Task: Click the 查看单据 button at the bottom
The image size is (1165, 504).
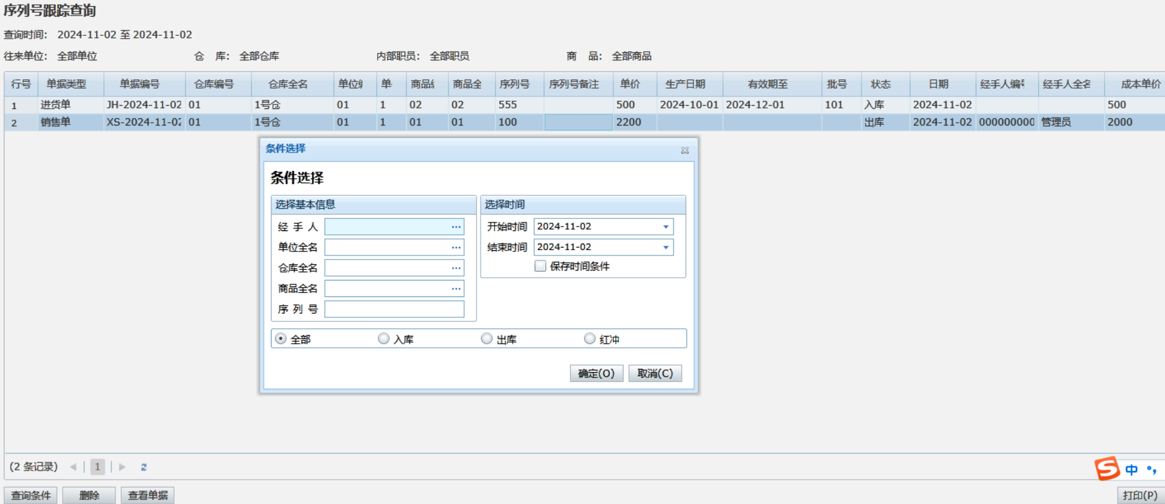Action: pos(147,495)
